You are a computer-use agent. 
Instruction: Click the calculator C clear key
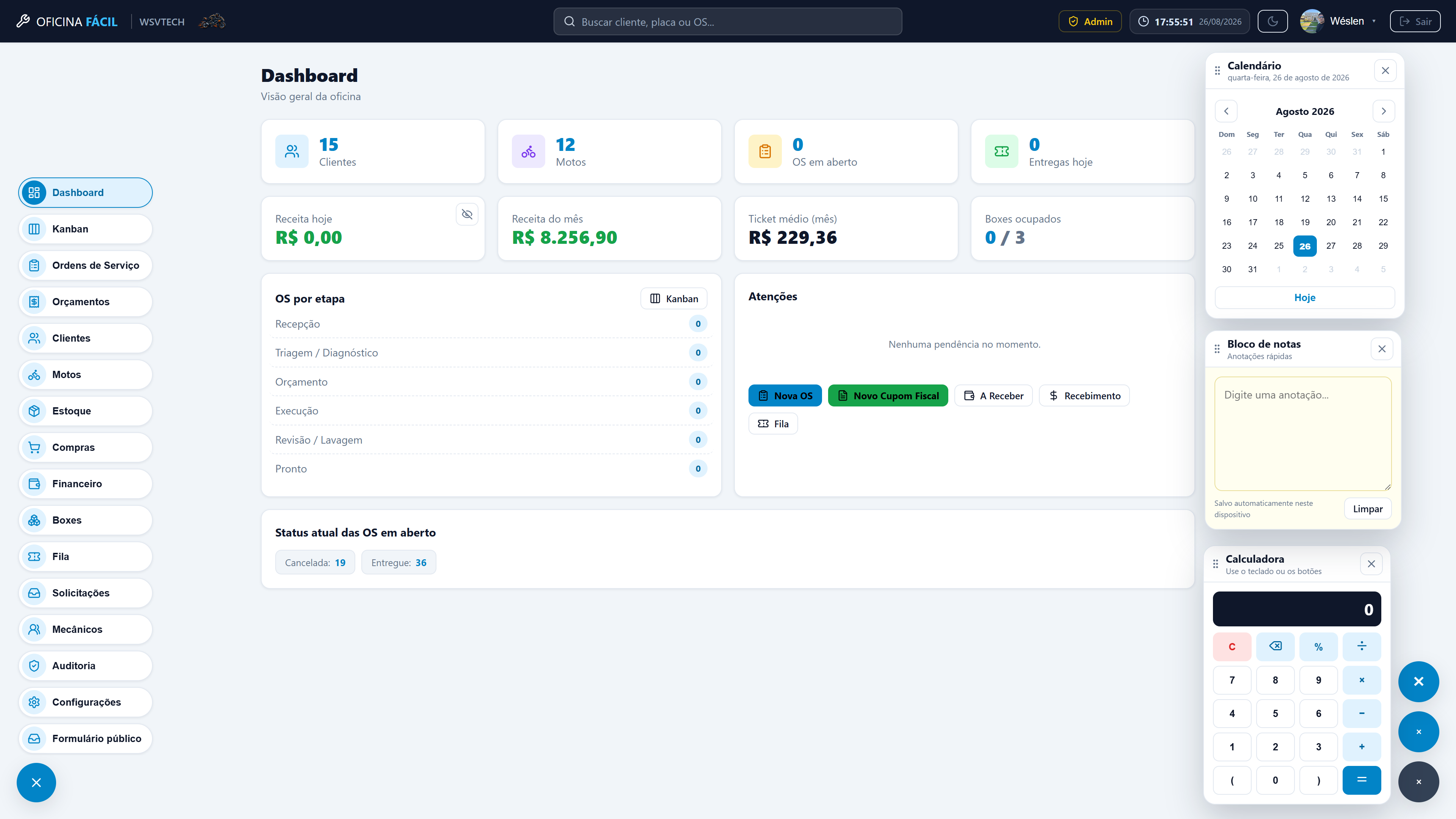point(1232,646)
